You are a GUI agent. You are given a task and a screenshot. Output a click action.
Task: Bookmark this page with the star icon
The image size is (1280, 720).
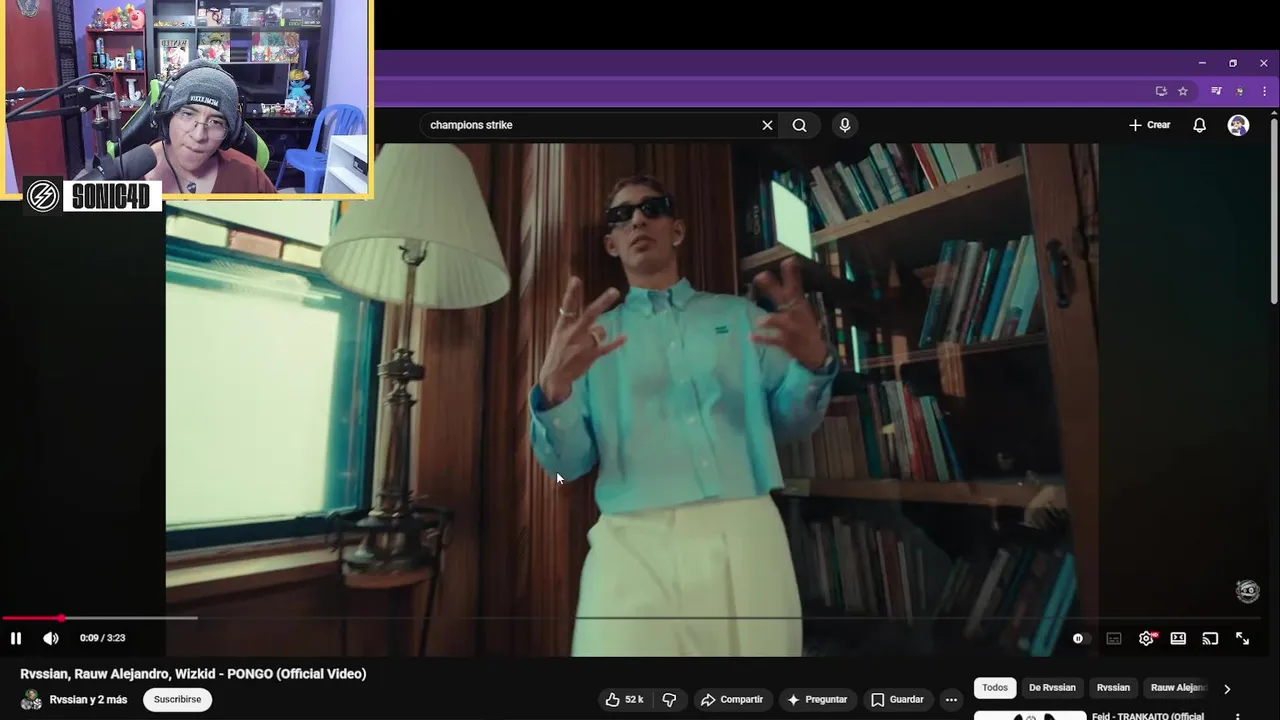1183,91
